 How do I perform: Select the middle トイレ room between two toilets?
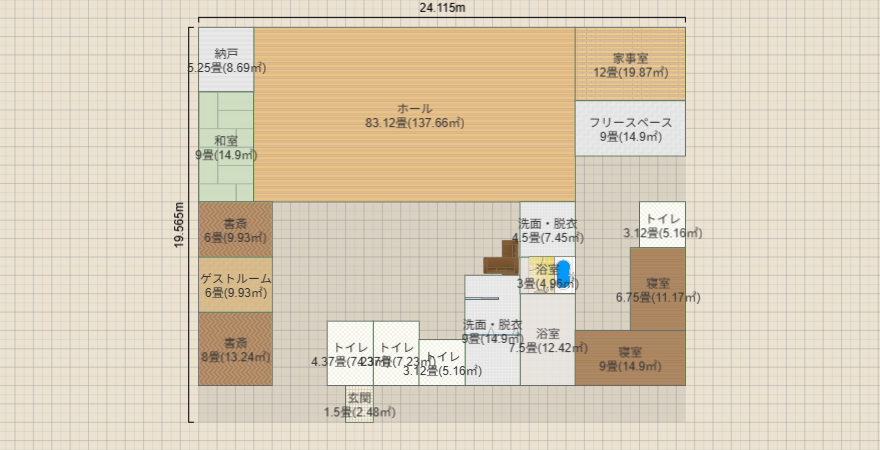point(396,353)
